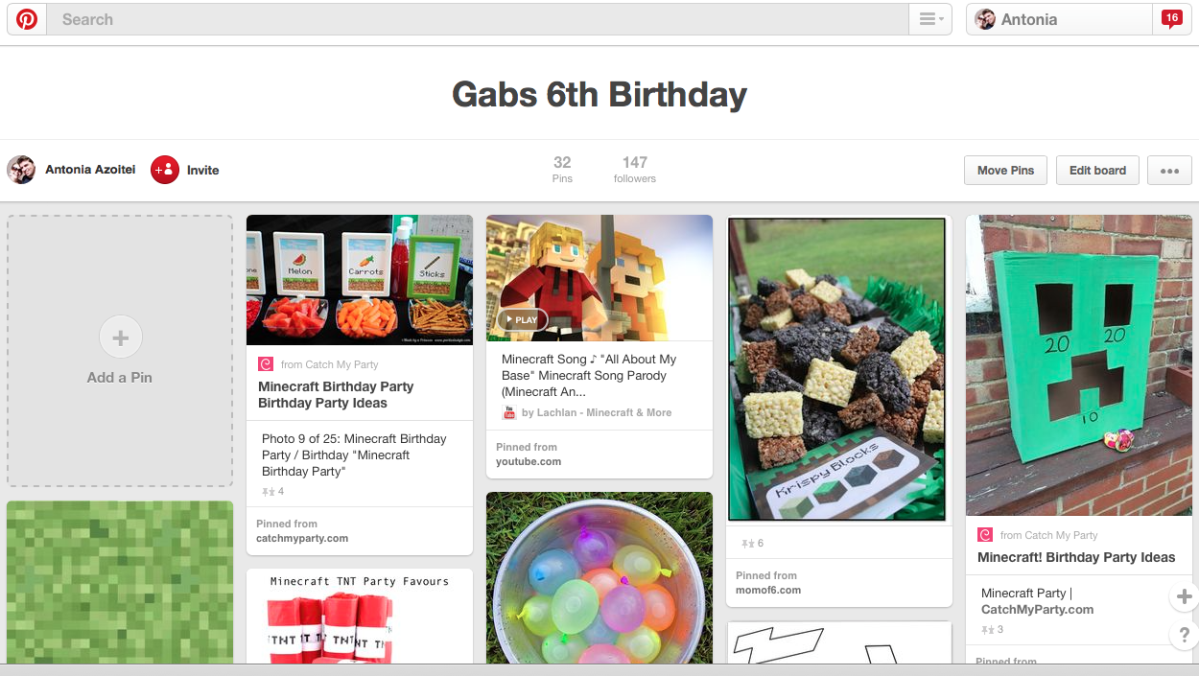Click the Pinterest logo icon
The height and width of the screenshot is (676, 1199).
tap(27, 19)
